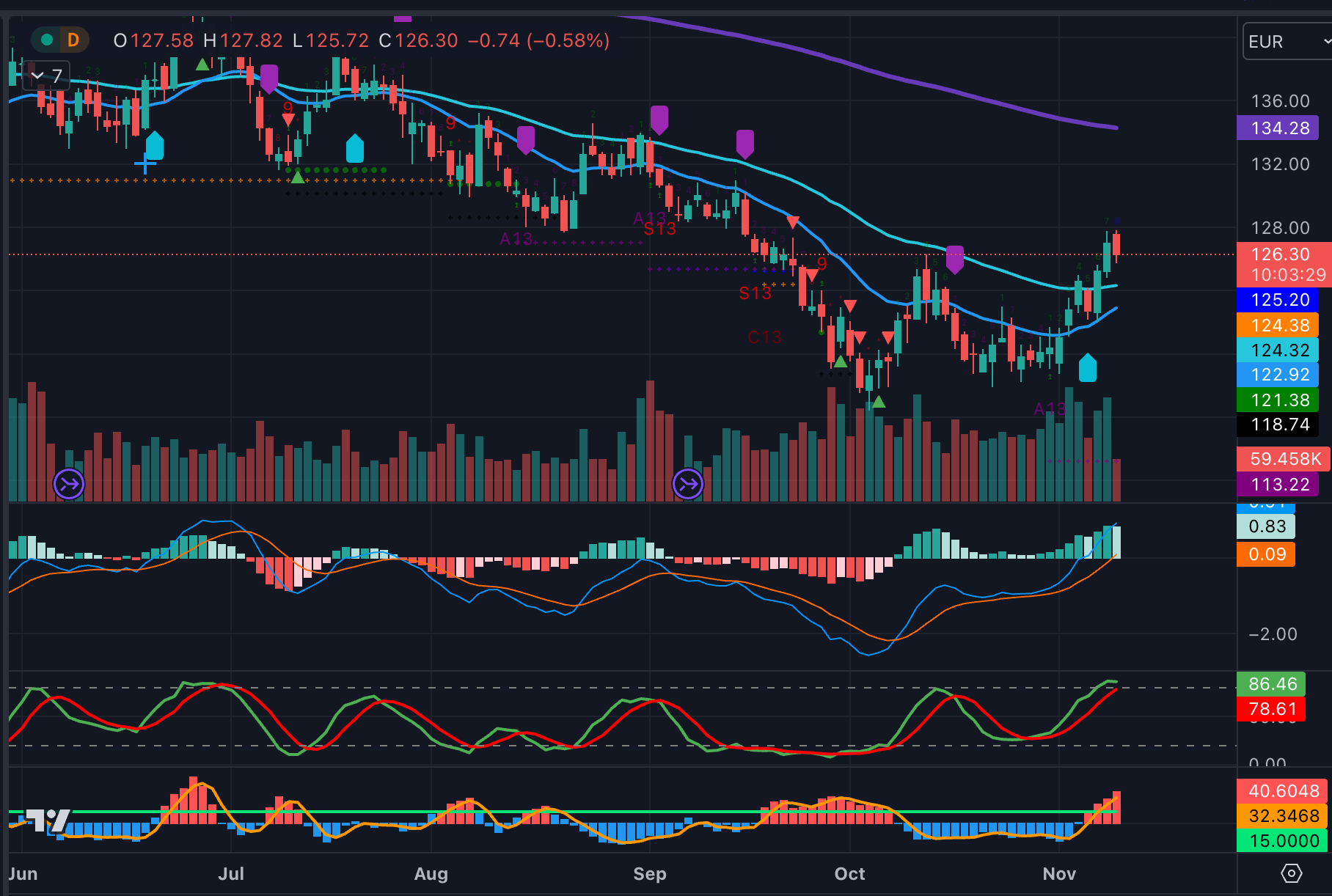The height and width of the screenshot is (896, 1332).
Task: Click the orange D delayed-data badge
Action: (x=73, y=40)
